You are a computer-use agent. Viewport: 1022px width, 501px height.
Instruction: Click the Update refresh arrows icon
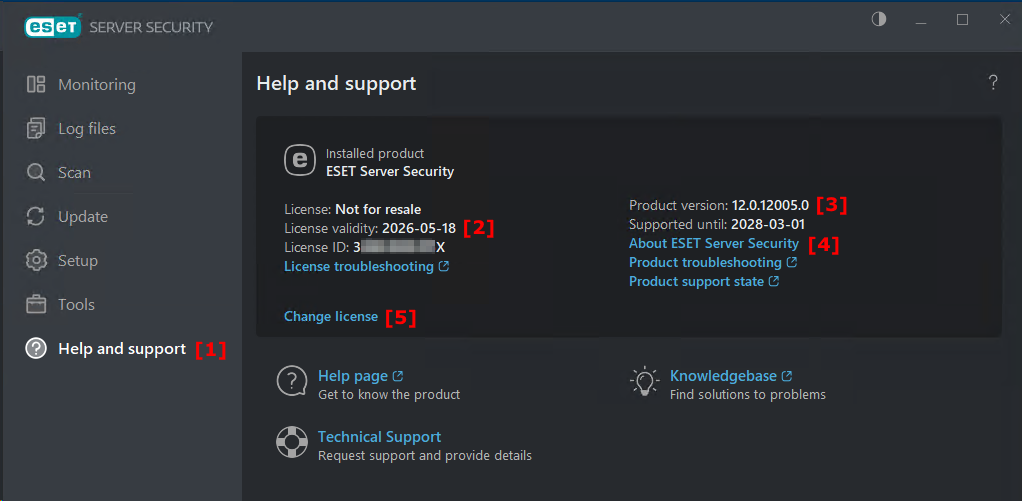[36, 217]
